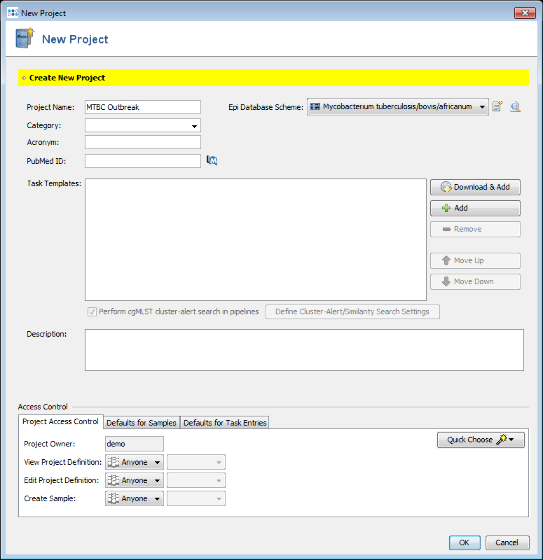This screenshot has height=560, width=543.
Task: Click the Project Owner field showing demo
Action: point(134,444)
